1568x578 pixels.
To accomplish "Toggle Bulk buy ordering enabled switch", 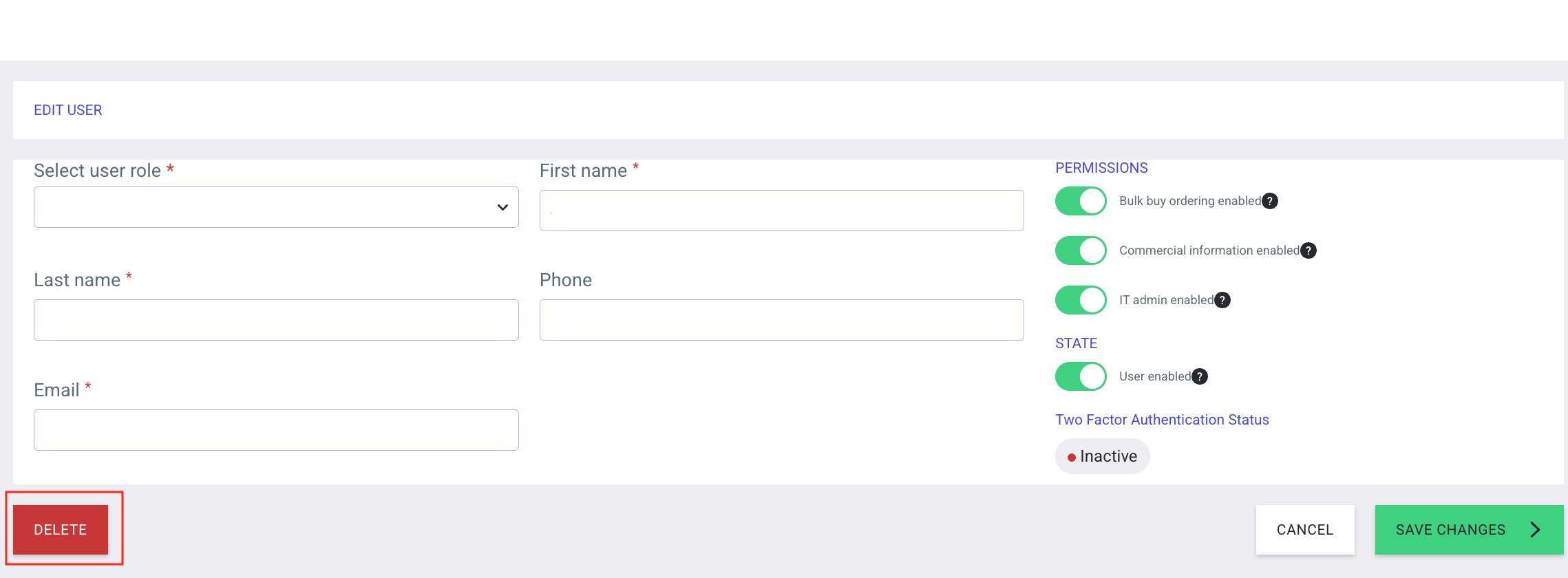I will pos(1081,201).
